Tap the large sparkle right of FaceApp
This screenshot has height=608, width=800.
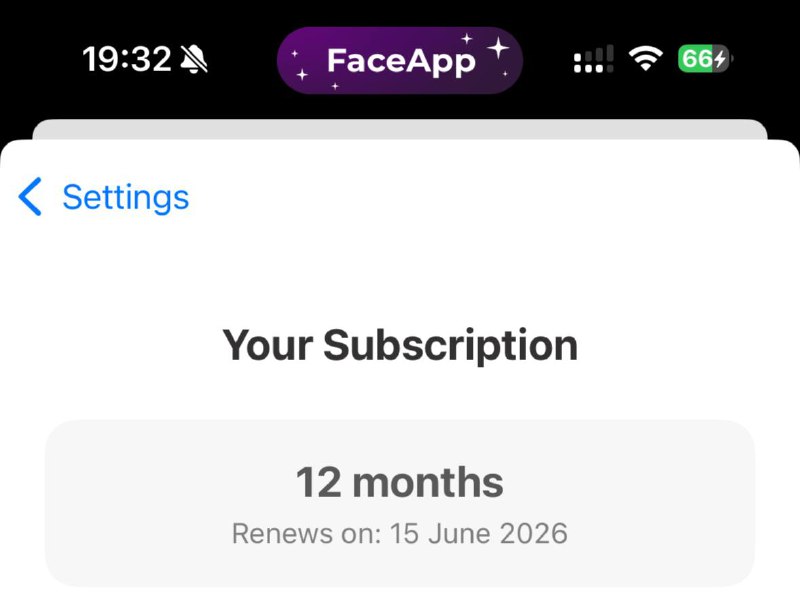pos(497,48)
